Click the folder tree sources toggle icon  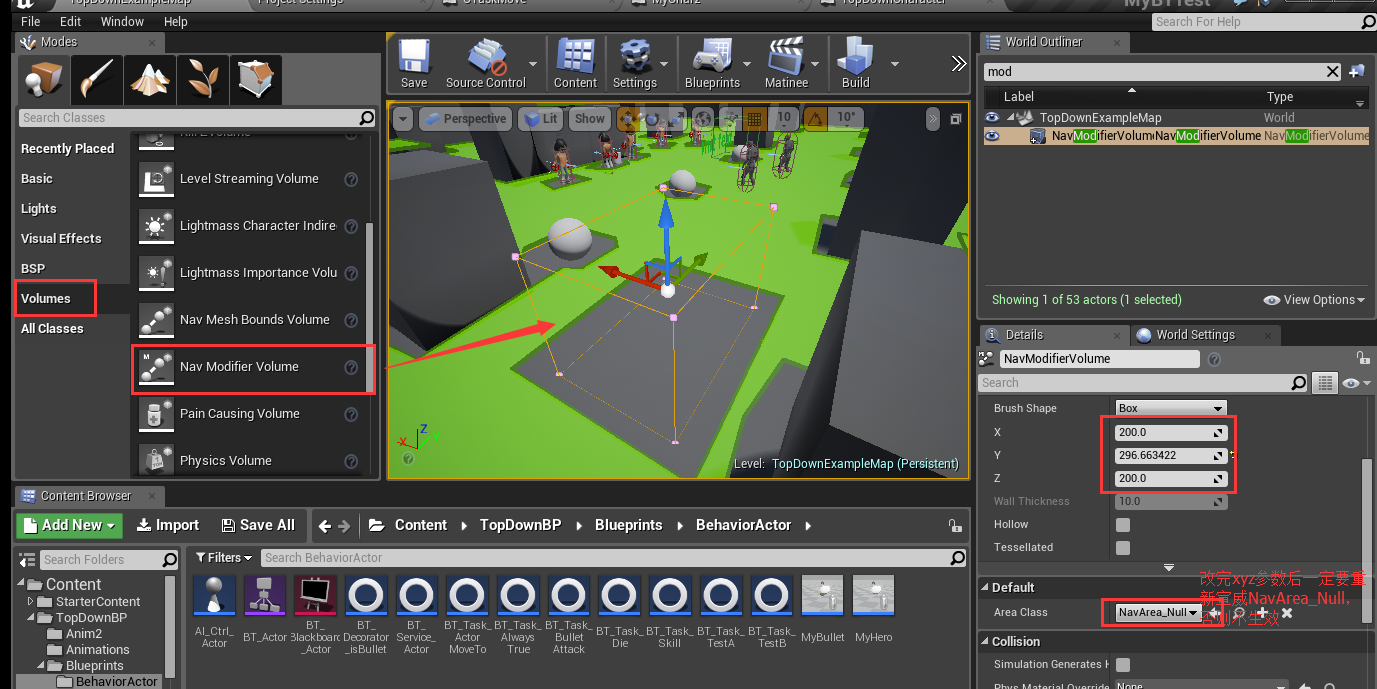[27, 559]
